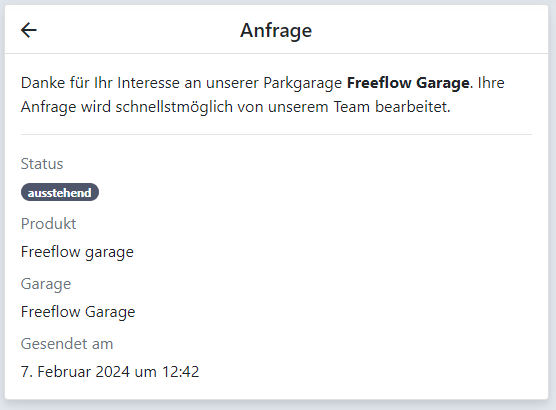
Task: Click the divider line below the message
Action: 276,134
